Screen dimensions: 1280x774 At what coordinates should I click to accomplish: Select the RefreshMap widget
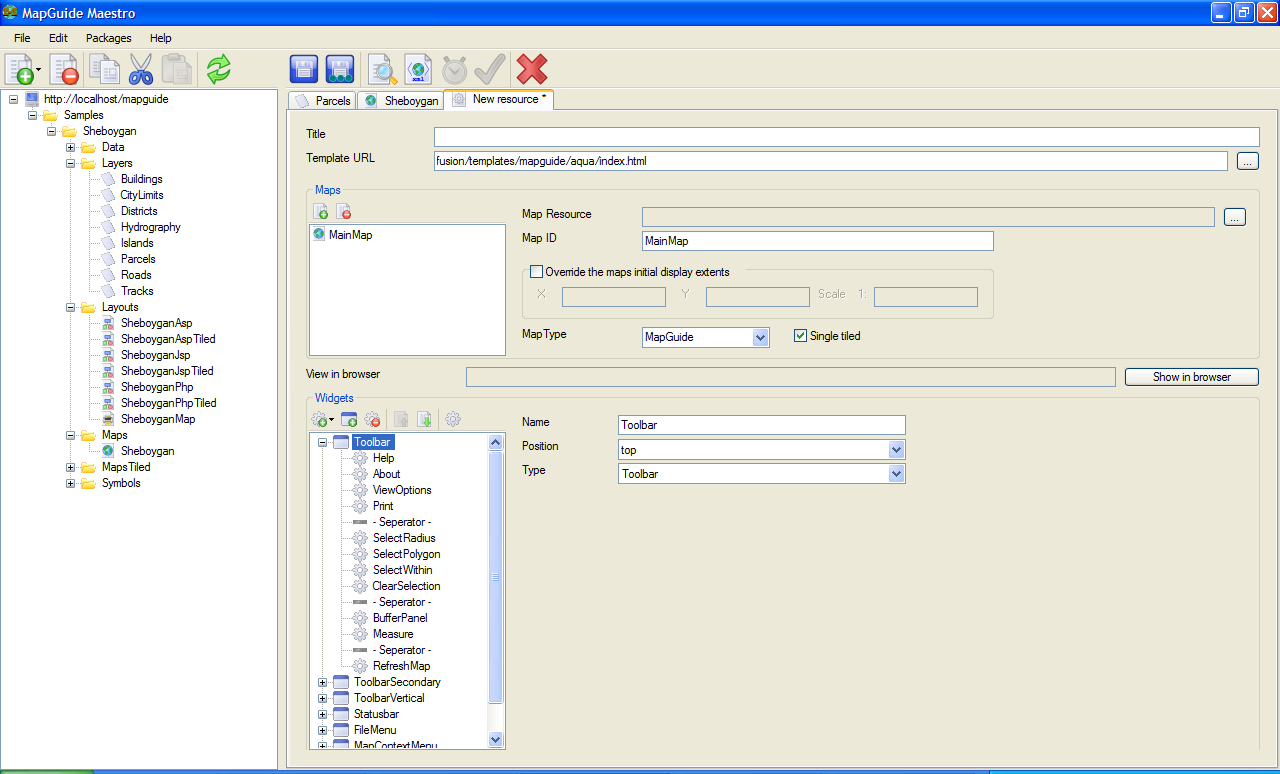[x=401, y=666]
